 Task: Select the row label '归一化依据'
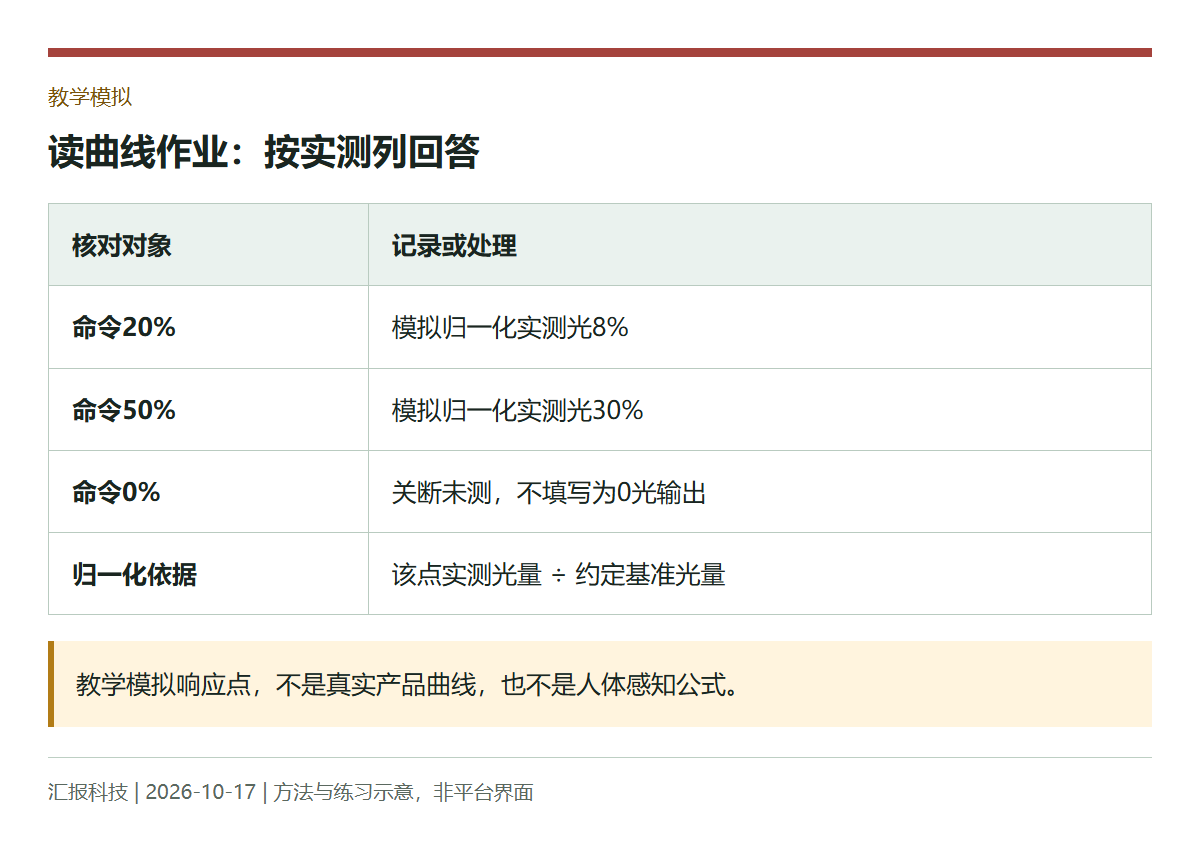134,574
